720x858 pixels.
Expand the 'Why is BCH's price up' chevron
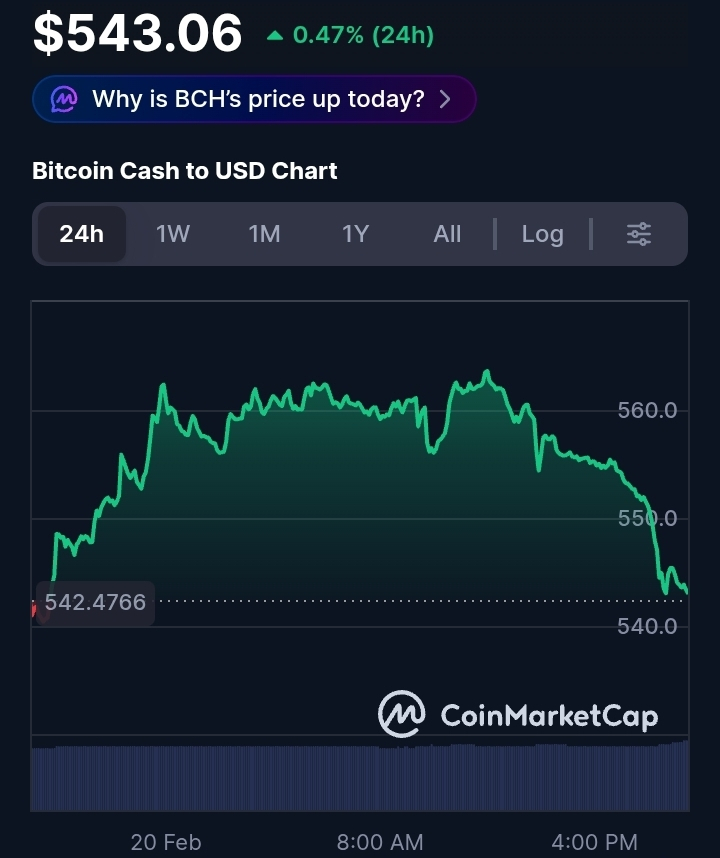tap(445, 100)
